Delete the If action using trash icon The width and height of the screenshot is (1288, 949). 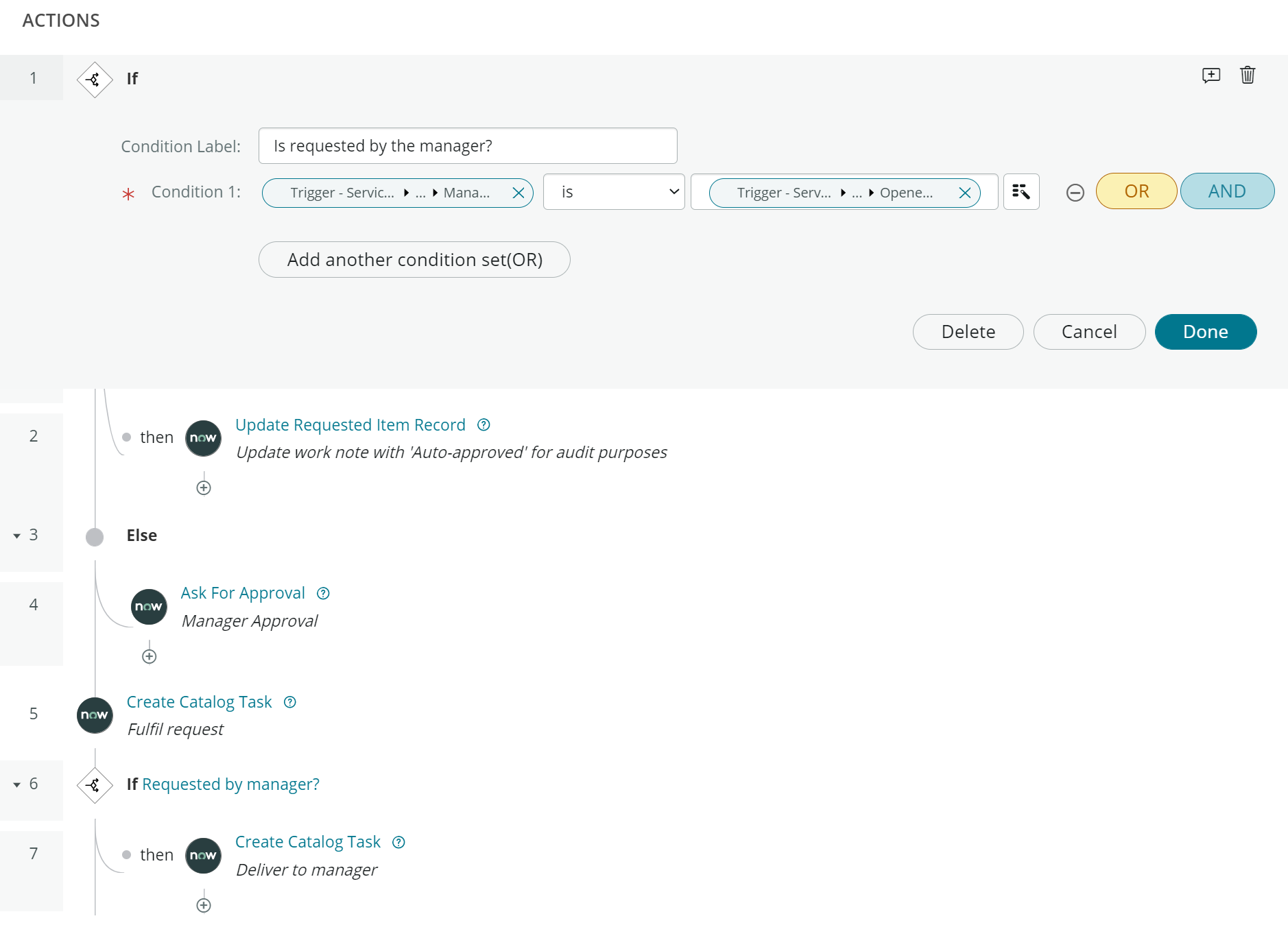pyautogui.click(x=1248, y=75)
